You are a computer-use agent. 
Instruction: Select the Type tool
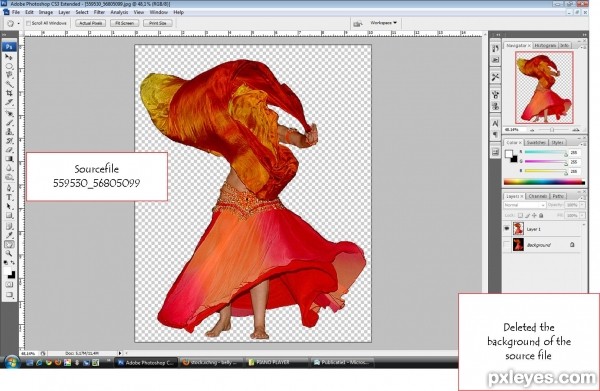point(9,197)
